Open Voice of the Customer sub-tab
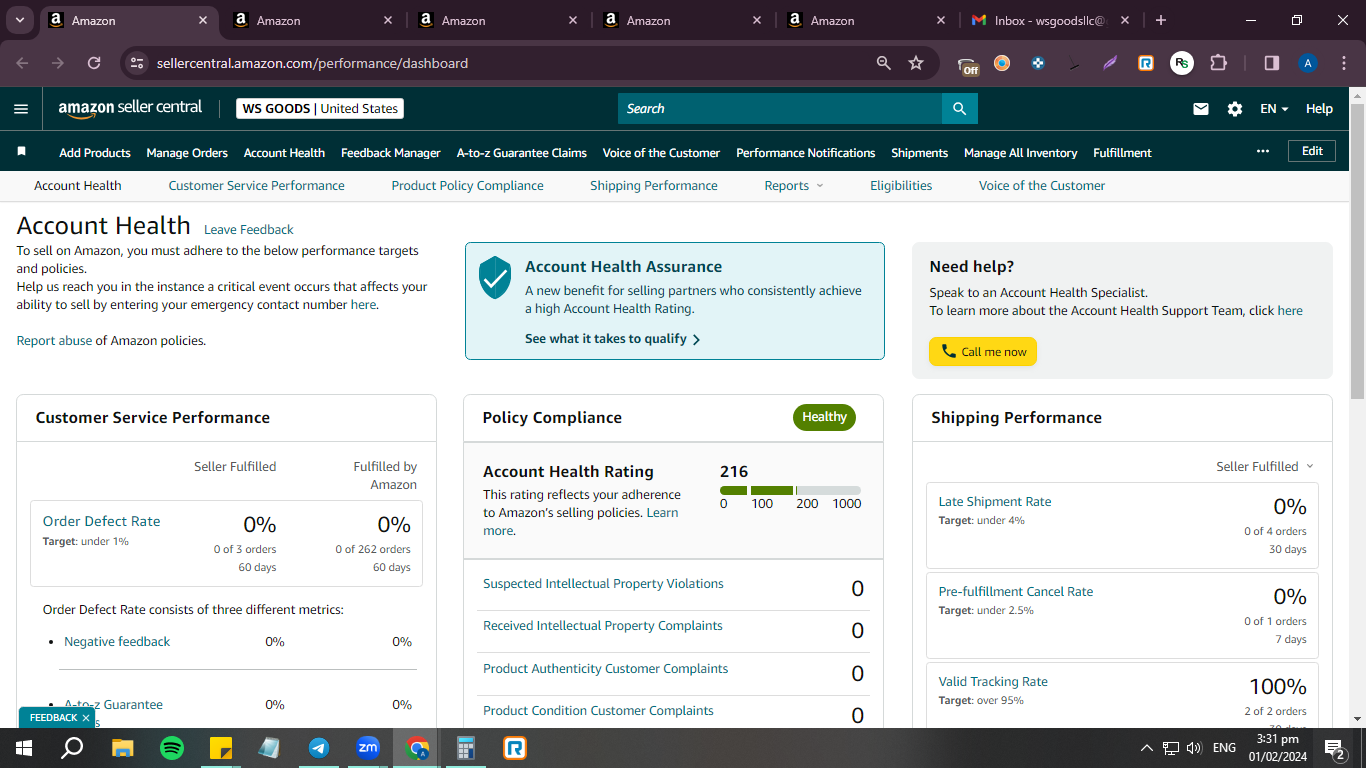This screenshot has height=768, width=1366. tap(1042, 186)
